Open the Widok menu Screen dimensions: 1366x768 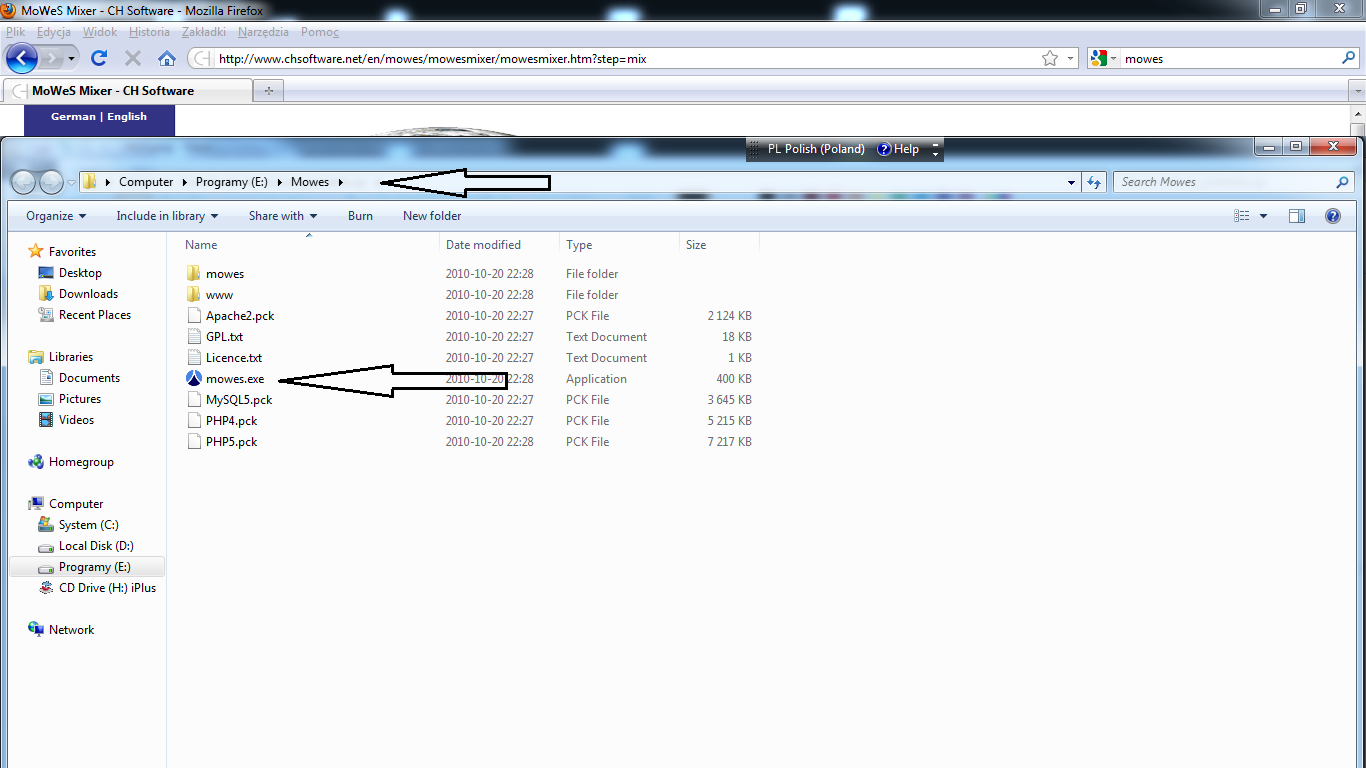coord(100,32)
